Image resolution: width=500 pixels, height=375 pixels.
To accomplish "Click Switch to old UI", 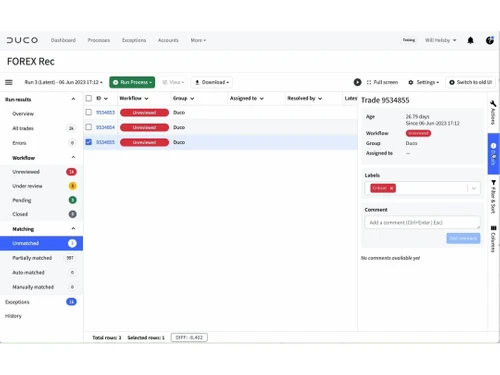I will 470,82.
